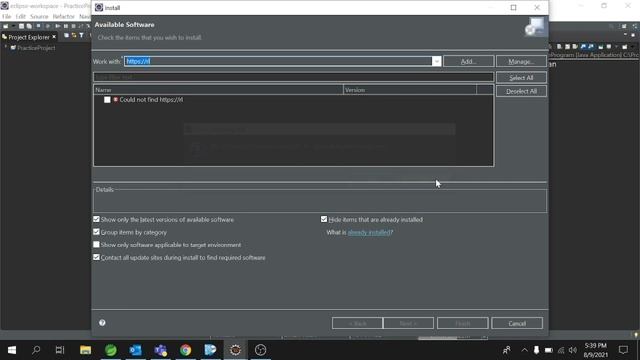Open volume control in system tray
The height and width of the screenshot is (360, 640).
pyautogui.click(x=573, y=350)
